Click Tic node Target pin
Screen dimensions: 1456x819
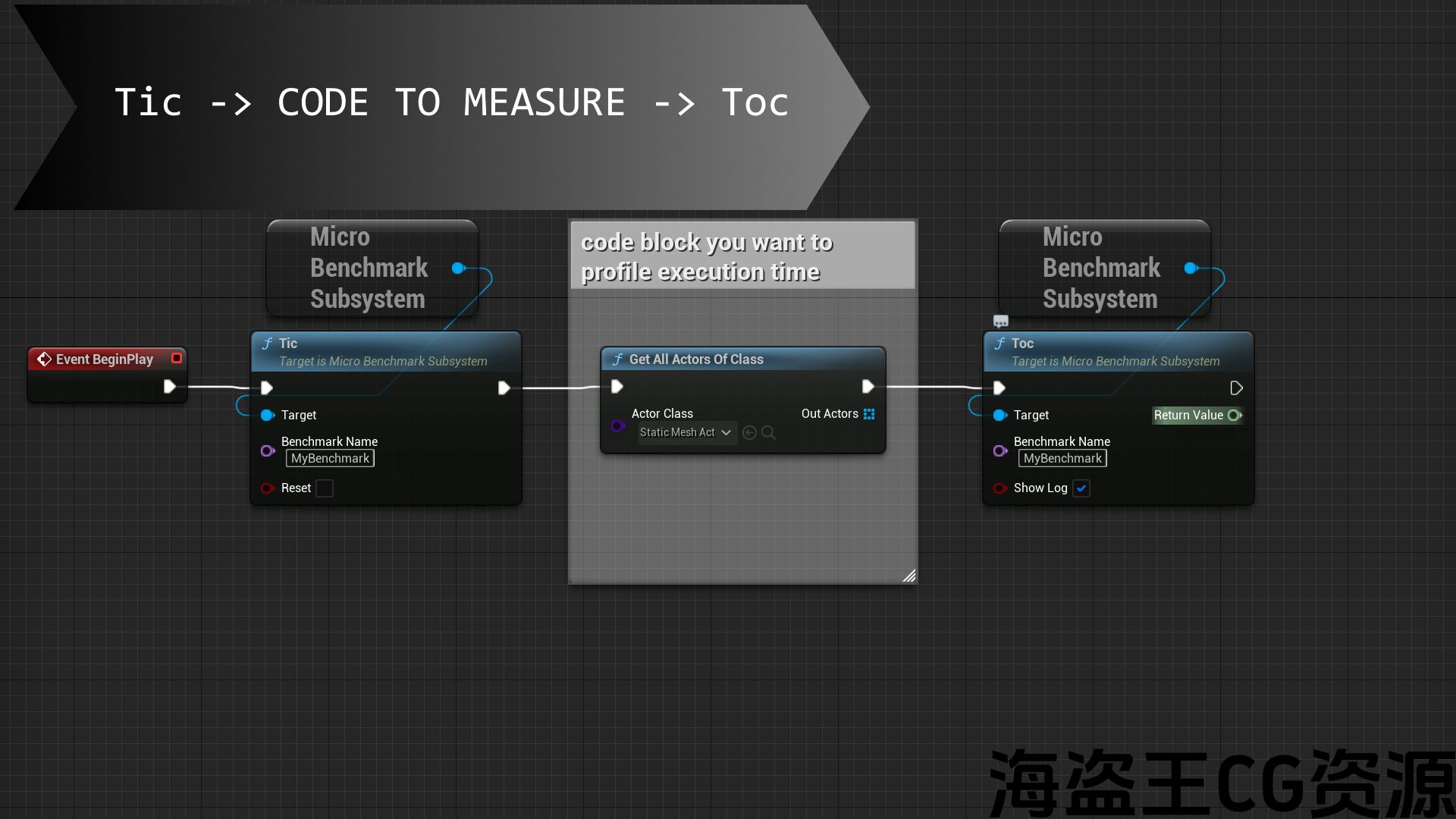(x=268, y=415)
